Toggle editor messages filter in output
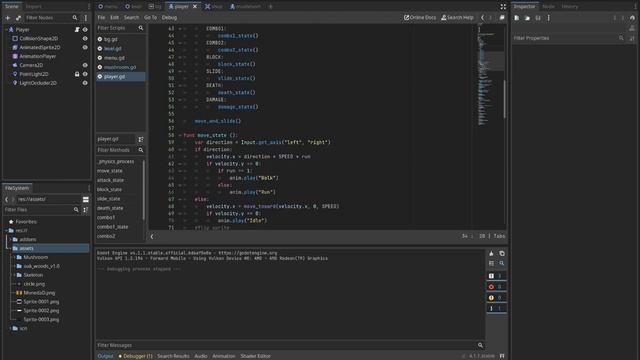The height and width of the screenshot is (360, 640). pos(496,309)
